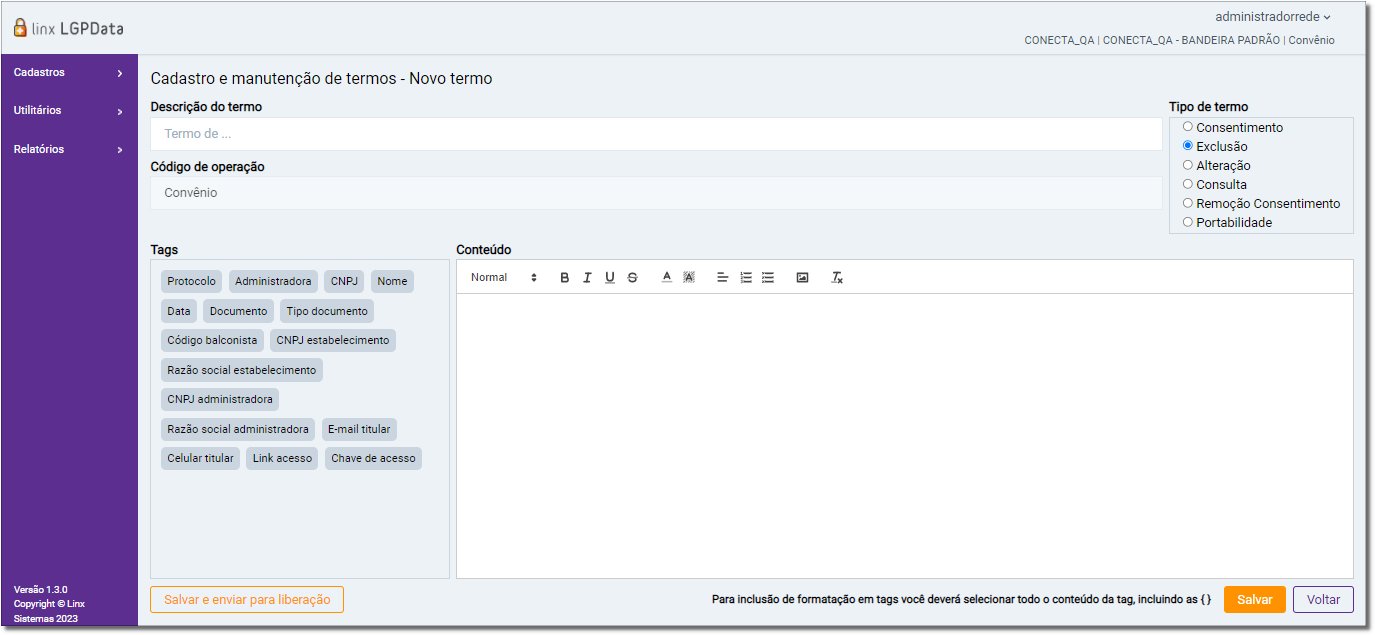Open the Normal heading style dropdown

coord(504,278)
